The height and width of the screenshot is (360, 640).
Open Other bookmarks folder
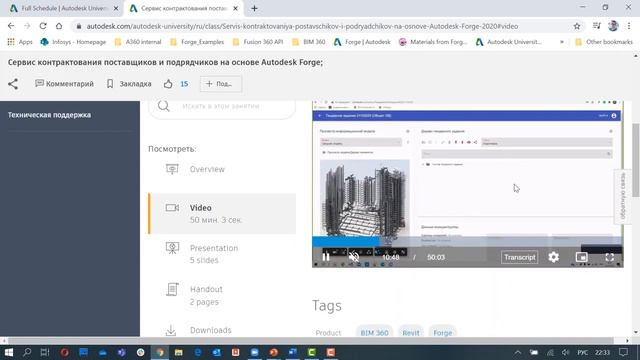point(604,42)
